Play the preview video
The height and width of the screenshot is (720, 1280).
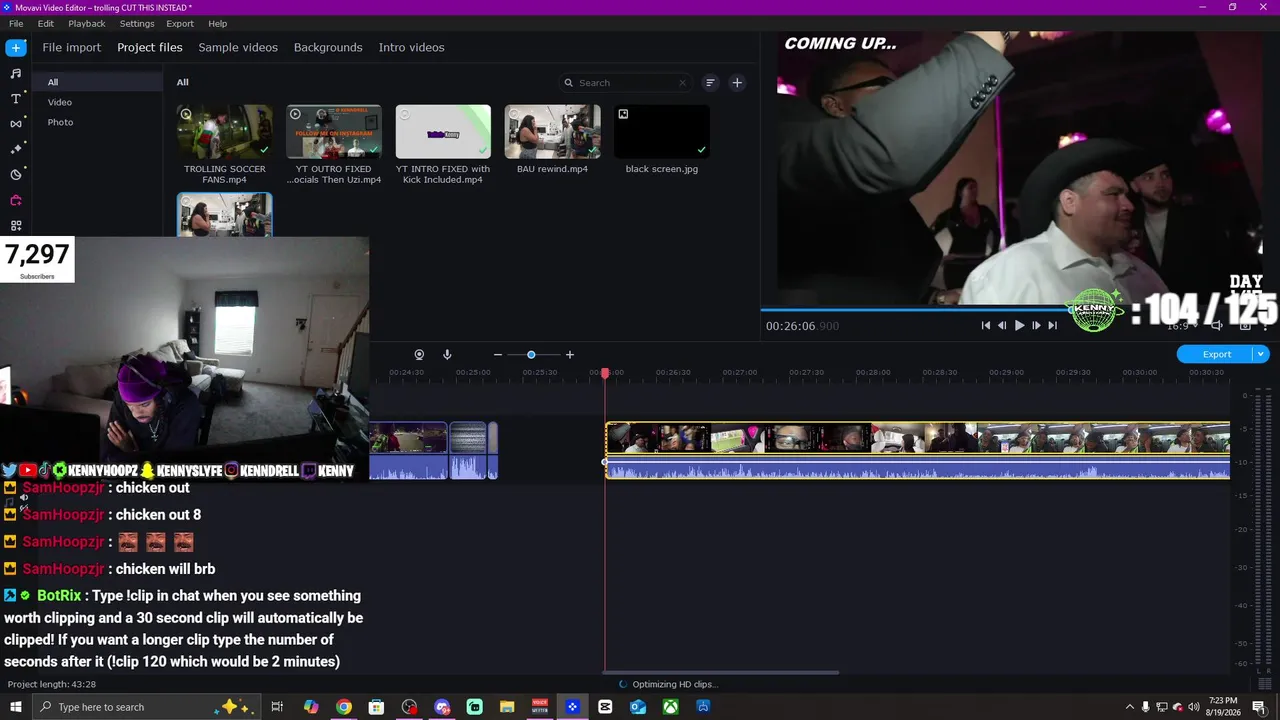point(1019,325)
